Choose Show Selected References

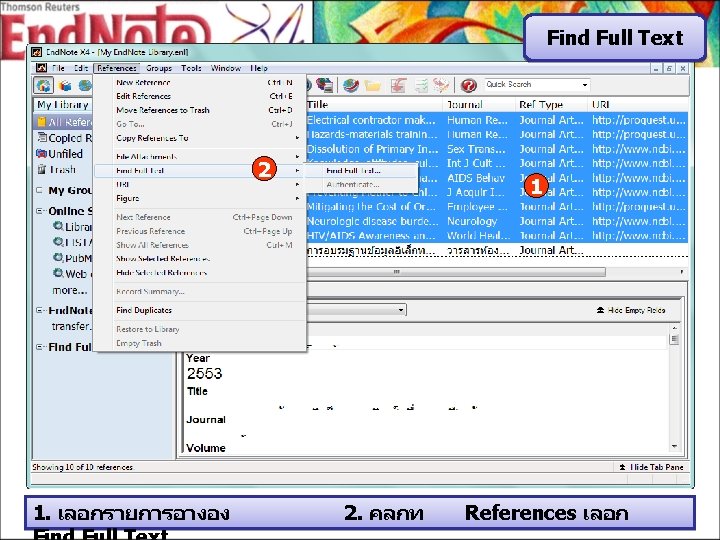200,259
